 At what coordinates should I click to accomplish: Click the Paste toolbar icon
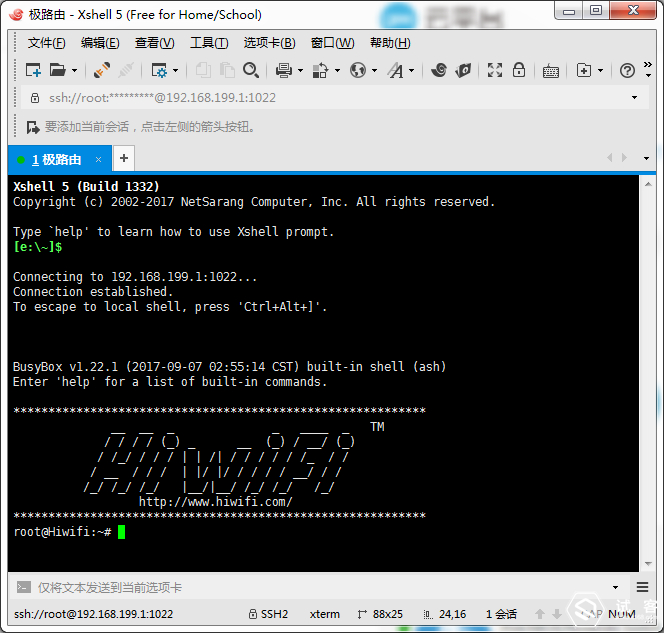point(227,70)
